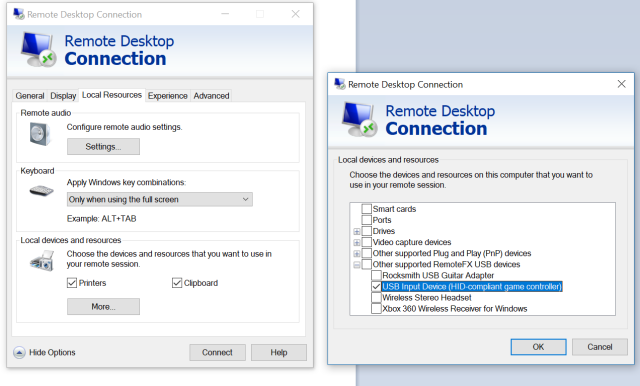Select Xbox 360 Wireless Receiver for Windows text
The height and width of the screenshot is (386, 640).
pyautogui.click(x=455, y=308)
